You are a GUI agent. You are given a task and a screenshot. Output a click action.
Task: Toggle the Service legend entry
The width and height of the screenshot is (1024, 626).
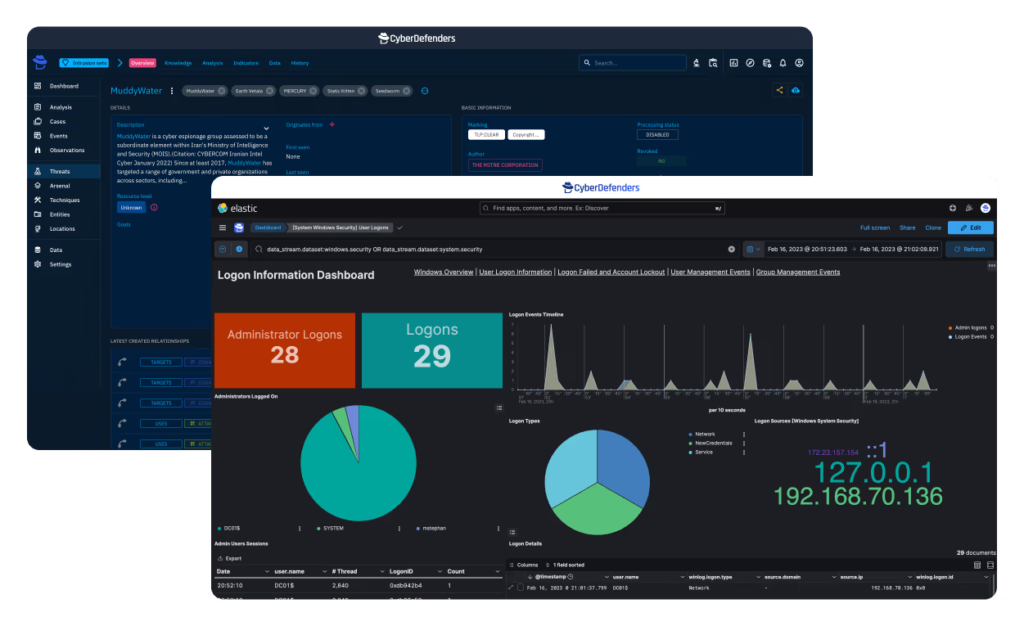pos(703,452)
